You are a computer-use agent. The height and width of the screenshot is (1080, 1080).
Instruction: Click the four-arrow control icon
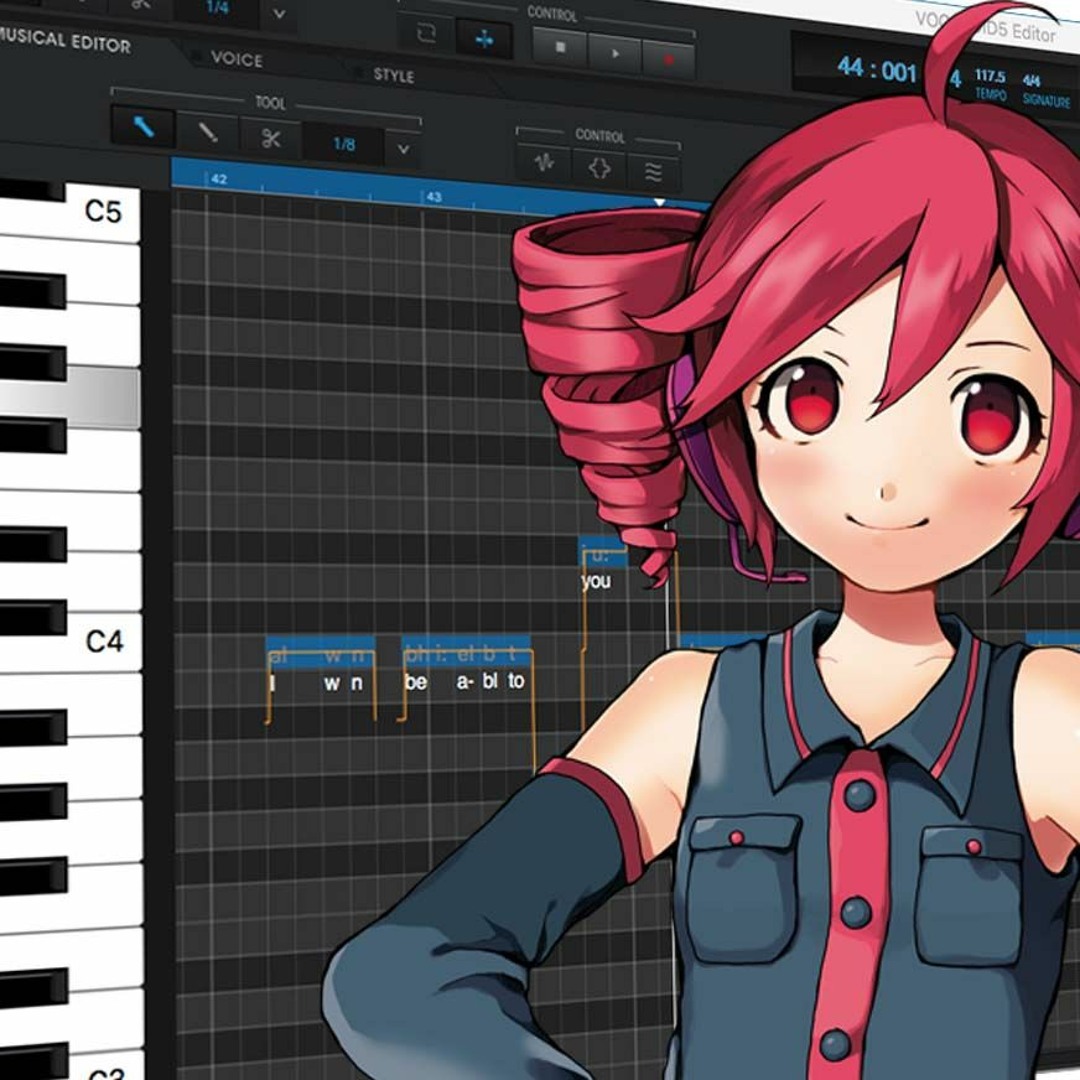599,168
